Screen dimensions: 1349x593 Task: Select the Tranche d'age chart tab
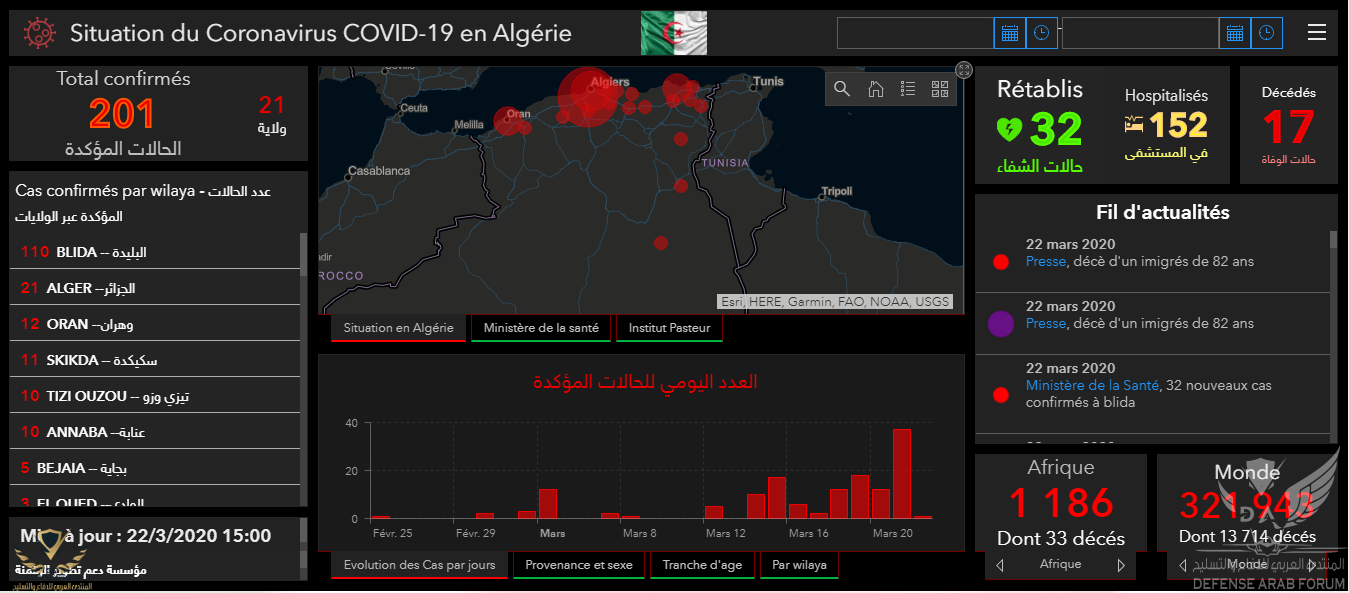(702, 565)
